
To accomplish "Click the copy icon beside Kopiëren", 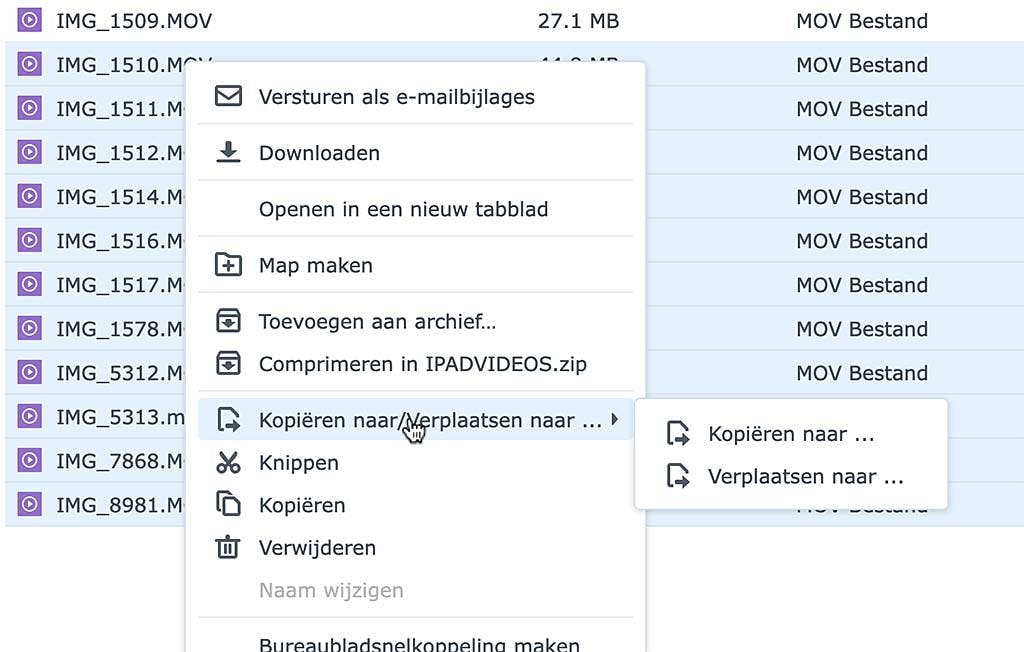I will [229, 505].
